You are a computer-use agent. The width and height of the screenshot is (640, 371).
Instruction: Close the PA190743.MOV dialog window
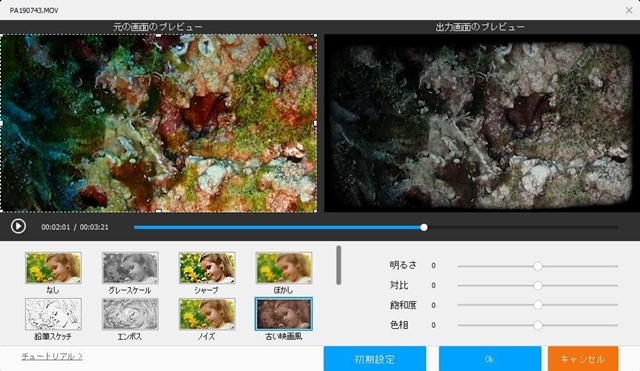tap(629, 10)
